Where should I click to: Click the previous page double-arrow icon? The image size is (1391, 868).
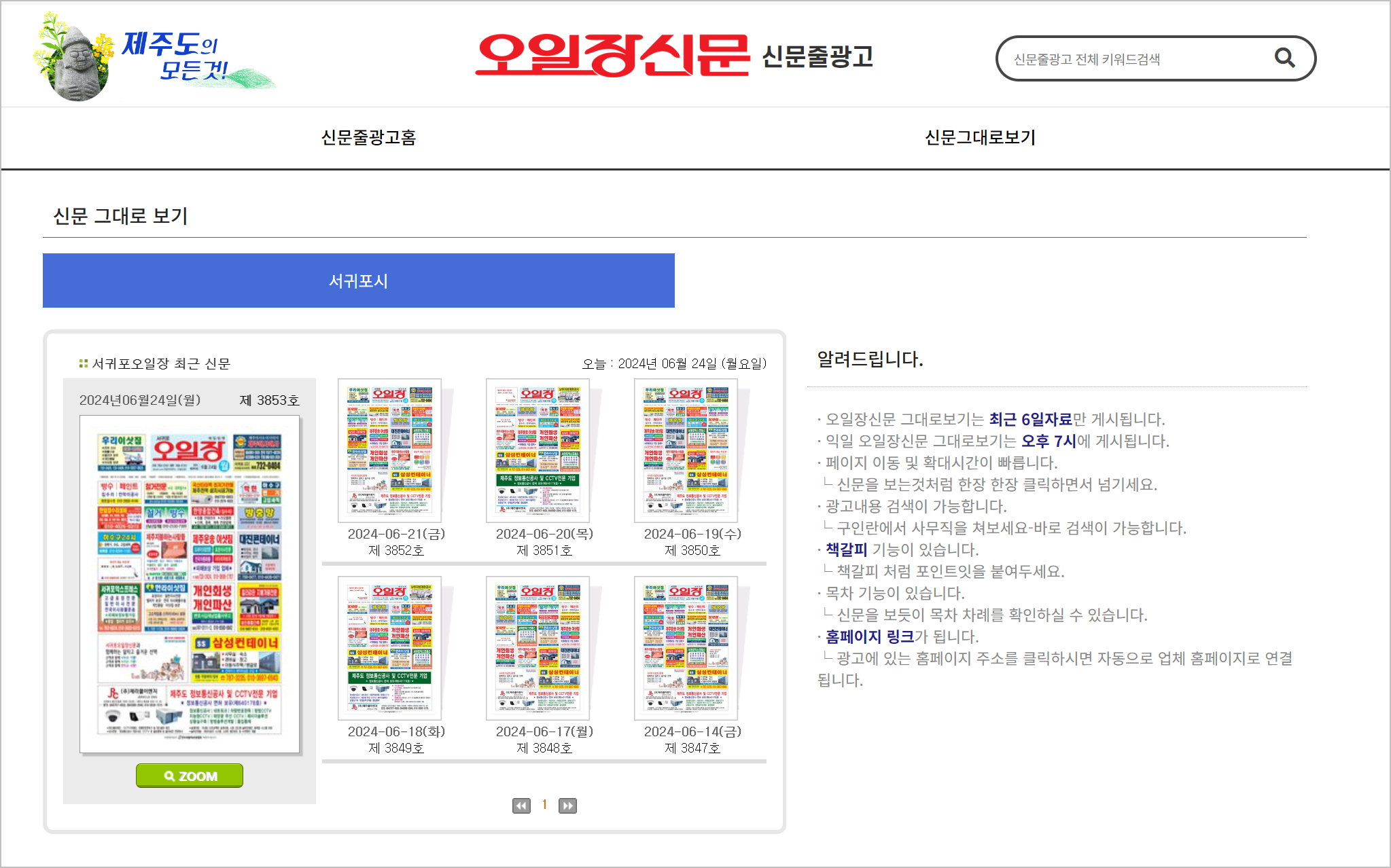(x=521, y=806)
